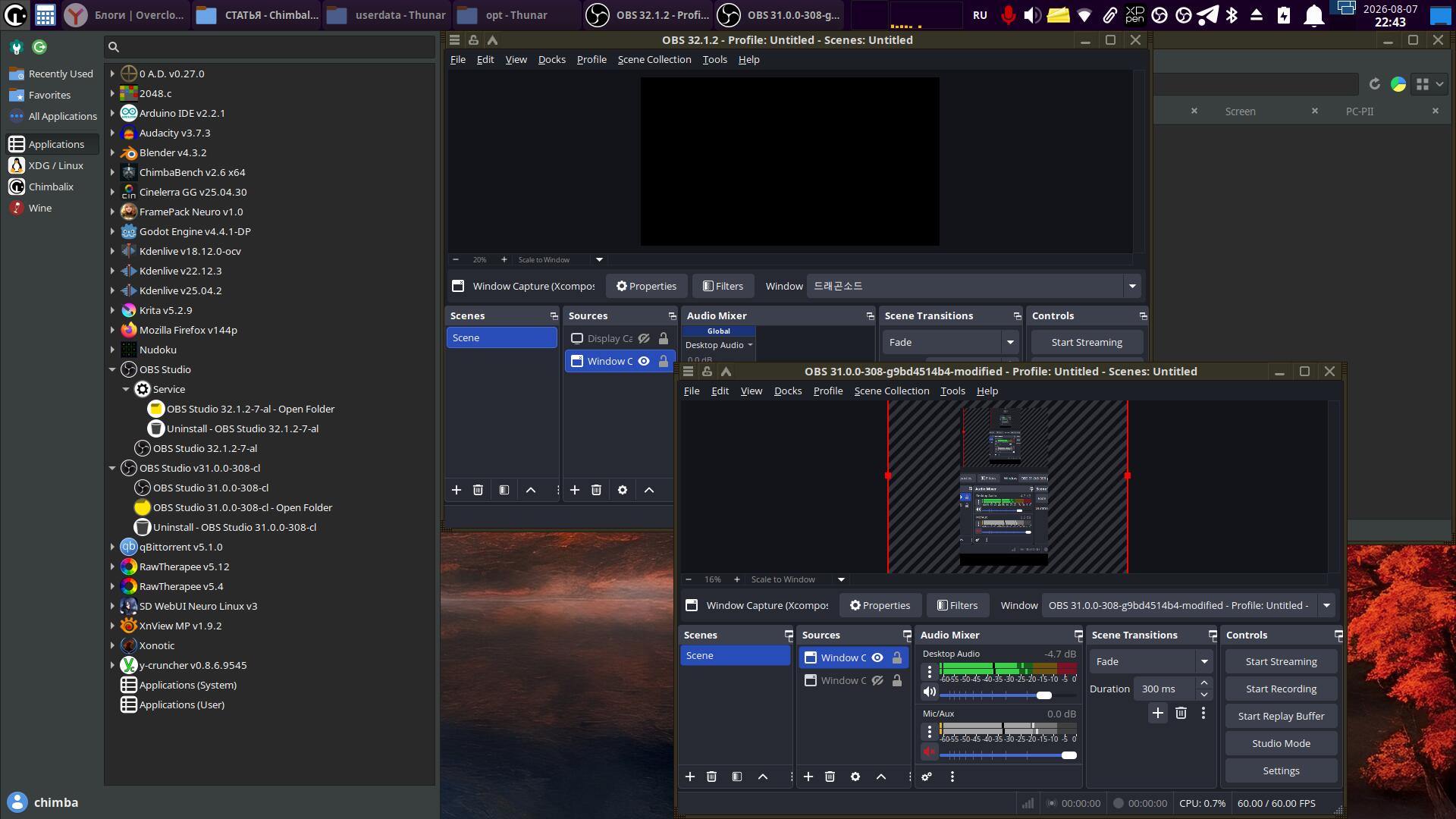Open source properties gear in OBS 31.0.0 Sources toolbar
The image size is (1456, 819).
tap(855, 777)
